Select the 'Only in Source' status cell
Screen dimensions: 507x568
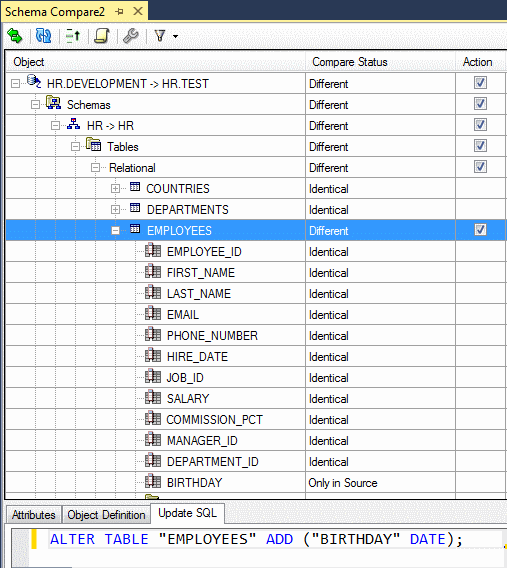[380, 483]
